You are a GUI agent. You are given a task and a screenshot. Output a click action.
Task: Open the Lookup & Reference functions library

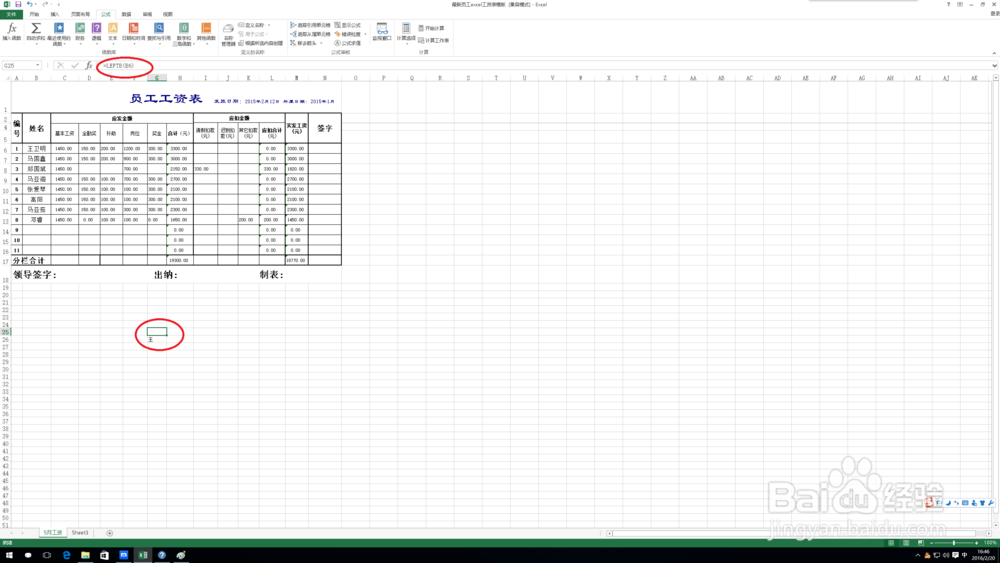coord(159,32)
